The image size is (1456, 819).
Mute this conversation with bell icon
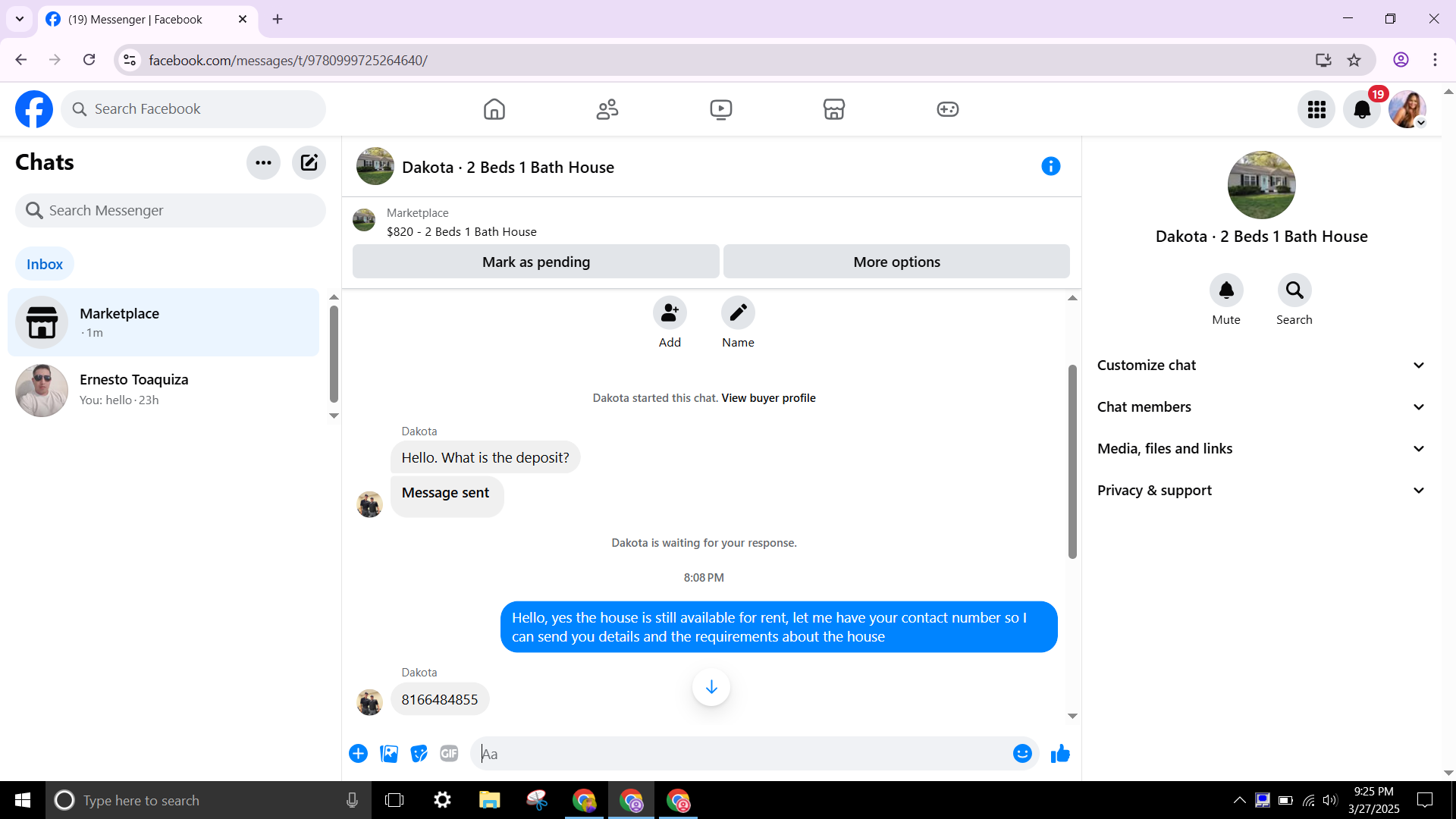(1226, 290)
